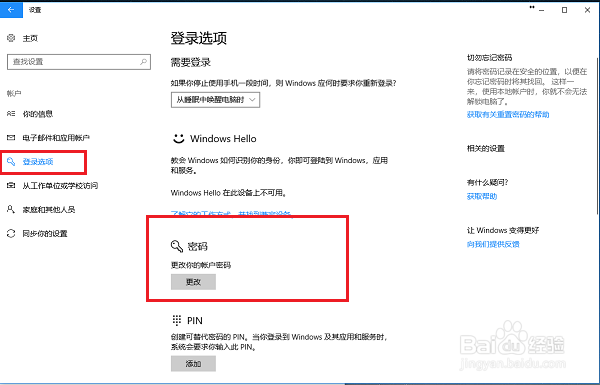Click the 密码 key icon
This screenshot has width=600, height=385.
click(177, 246)
